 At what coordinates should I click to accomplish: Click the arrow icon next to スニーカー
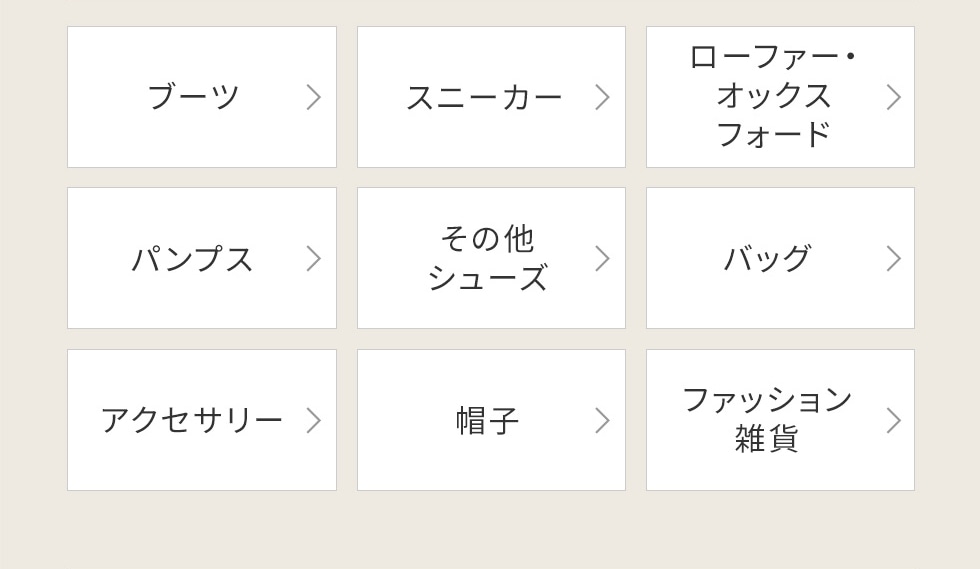point(602,97)
